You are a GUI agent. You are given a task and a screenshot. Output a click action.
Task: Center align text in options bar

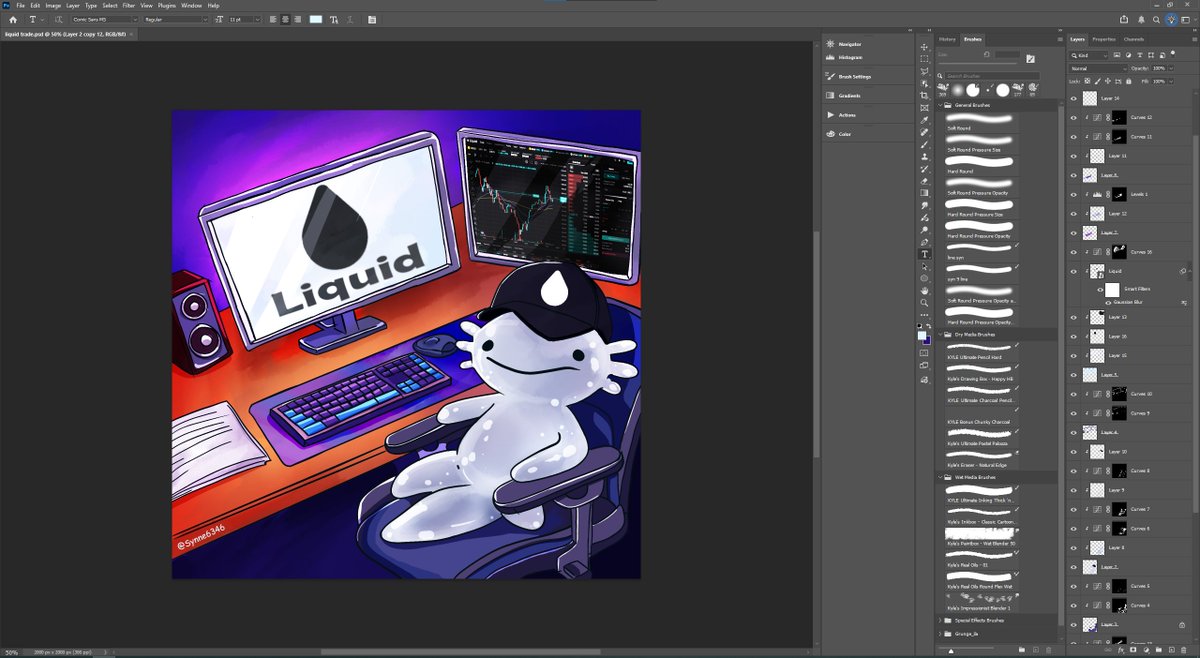[286, 19]
